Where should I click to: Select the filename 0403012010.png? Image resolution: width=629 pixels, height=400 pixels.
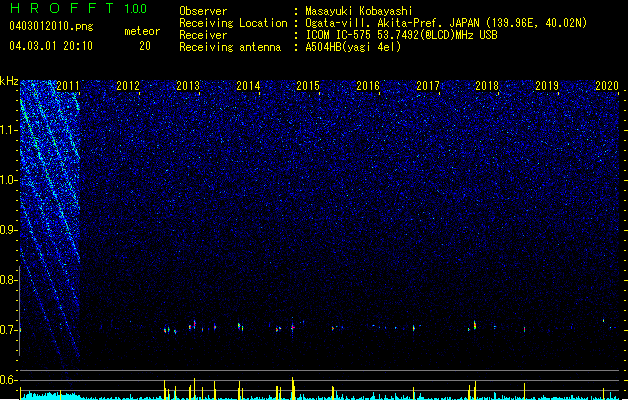(x=51, y=26)
